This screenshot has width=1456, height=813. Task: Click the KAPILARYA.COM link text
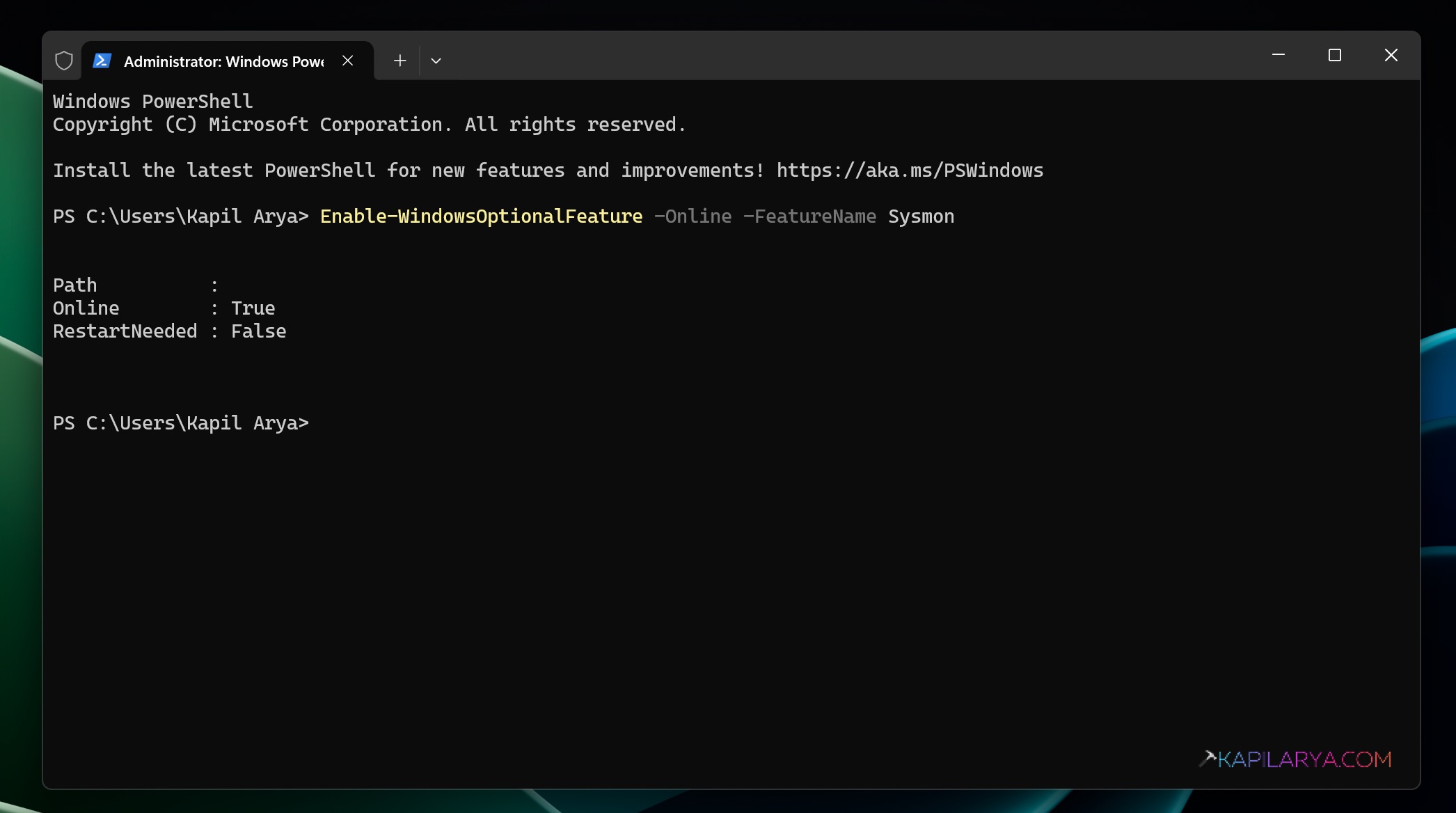pos(1305,759)
